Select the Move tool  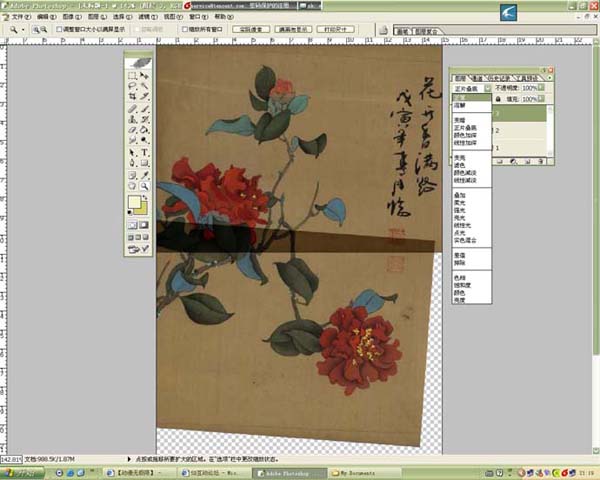tap(144, 75)
